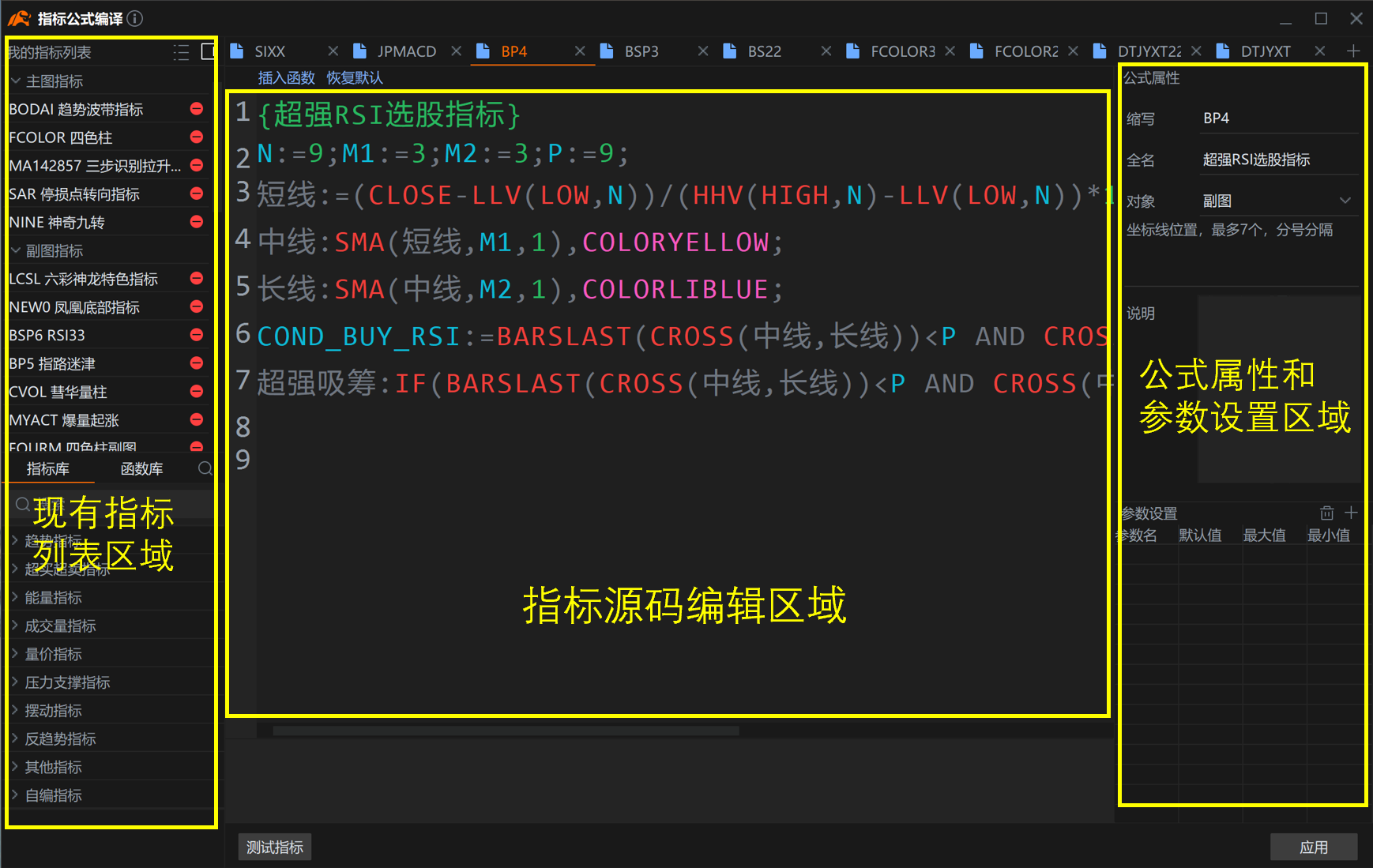Remove BSP6 RSI33 with its red minus icon
Screen dimensions: 1373x868
pyautogui.click(x=197, y=335)
